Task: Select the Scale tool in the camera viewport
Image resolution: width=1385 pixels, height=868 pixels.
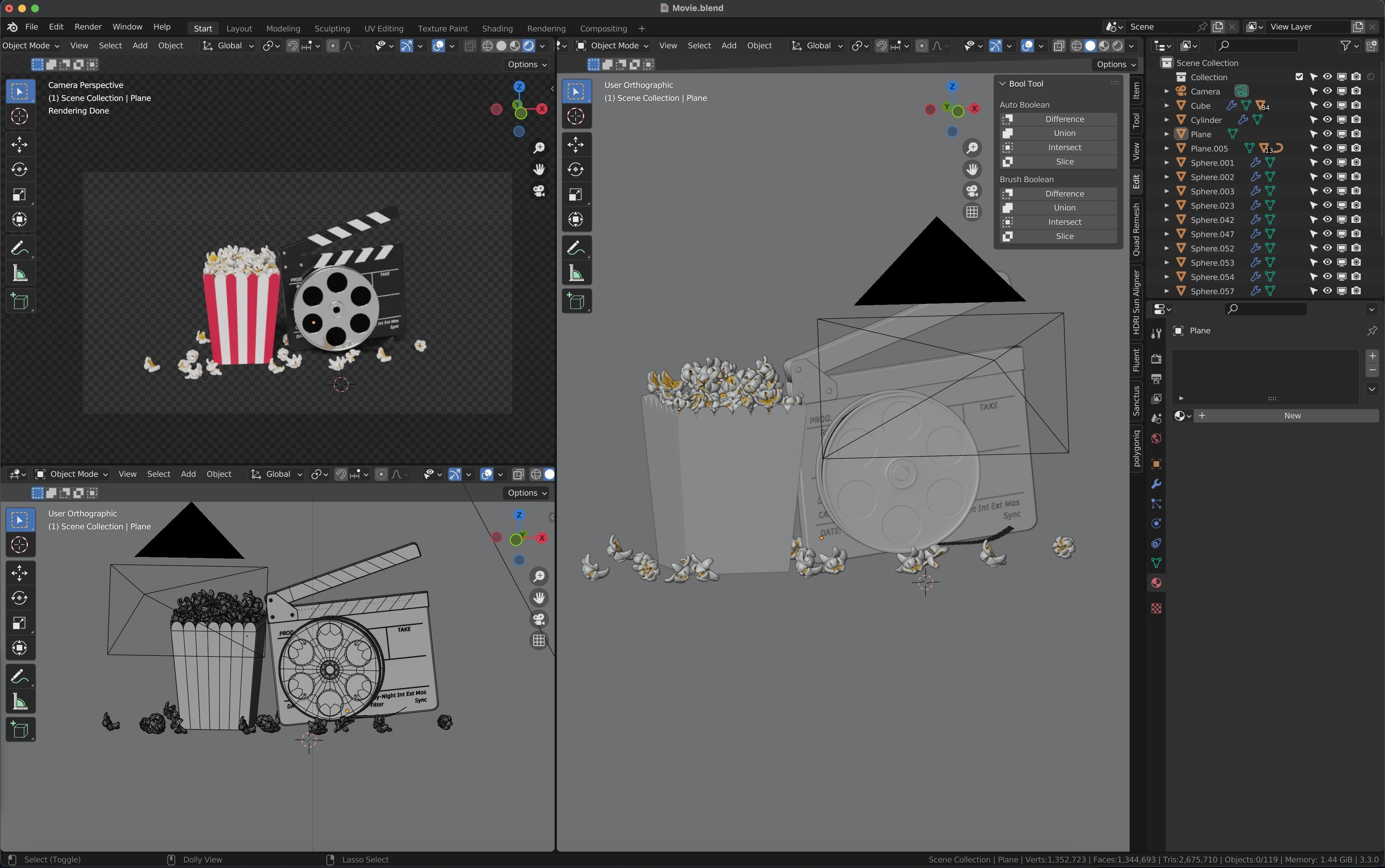Action: click(19, 195)
